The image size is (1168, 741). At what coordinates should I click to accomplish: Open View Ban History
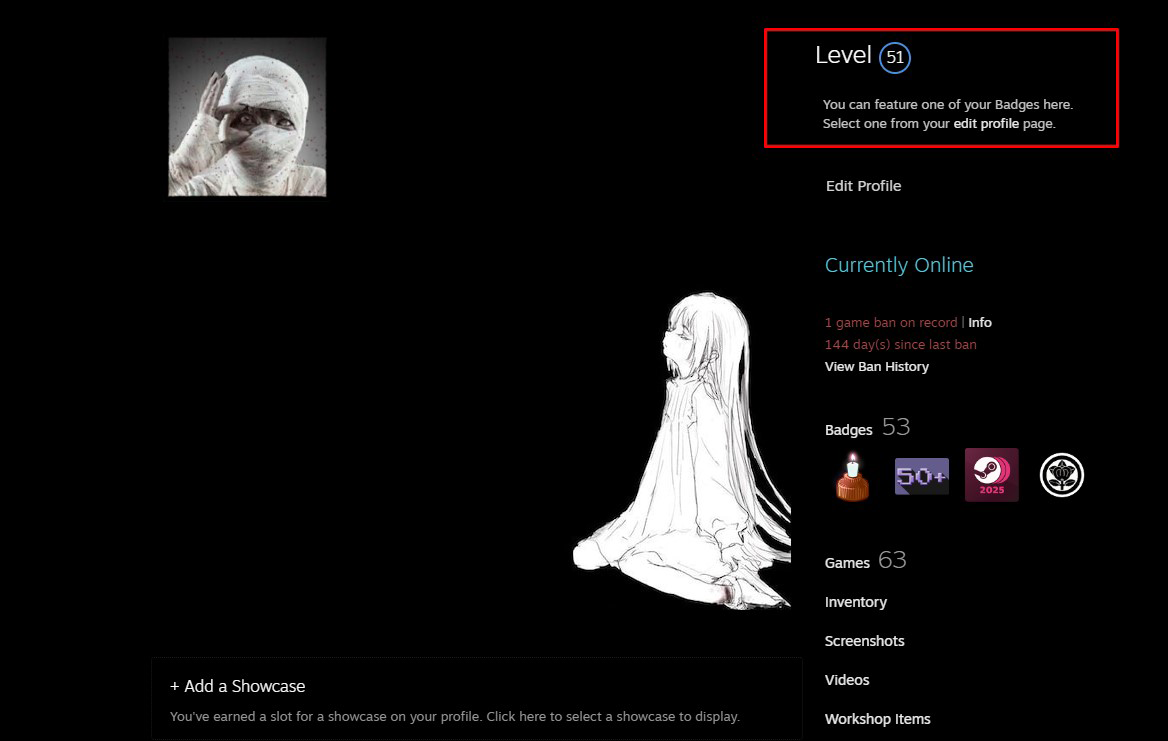coord(876,367)
